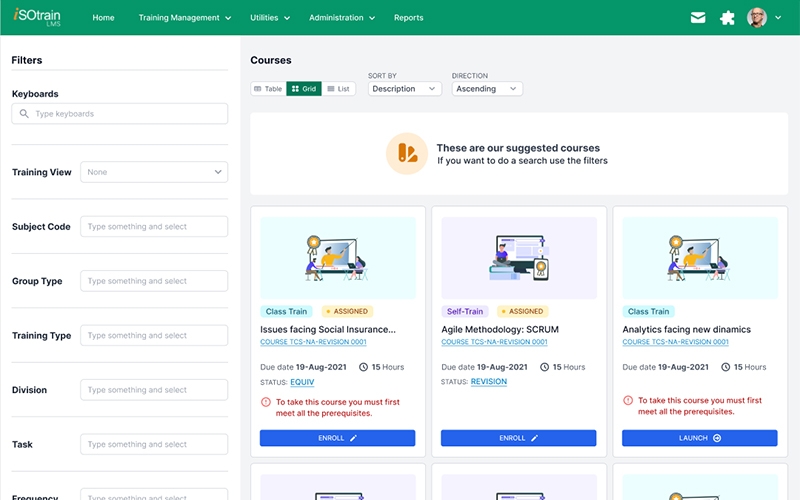Open the Utilities menu

point(270,17)
